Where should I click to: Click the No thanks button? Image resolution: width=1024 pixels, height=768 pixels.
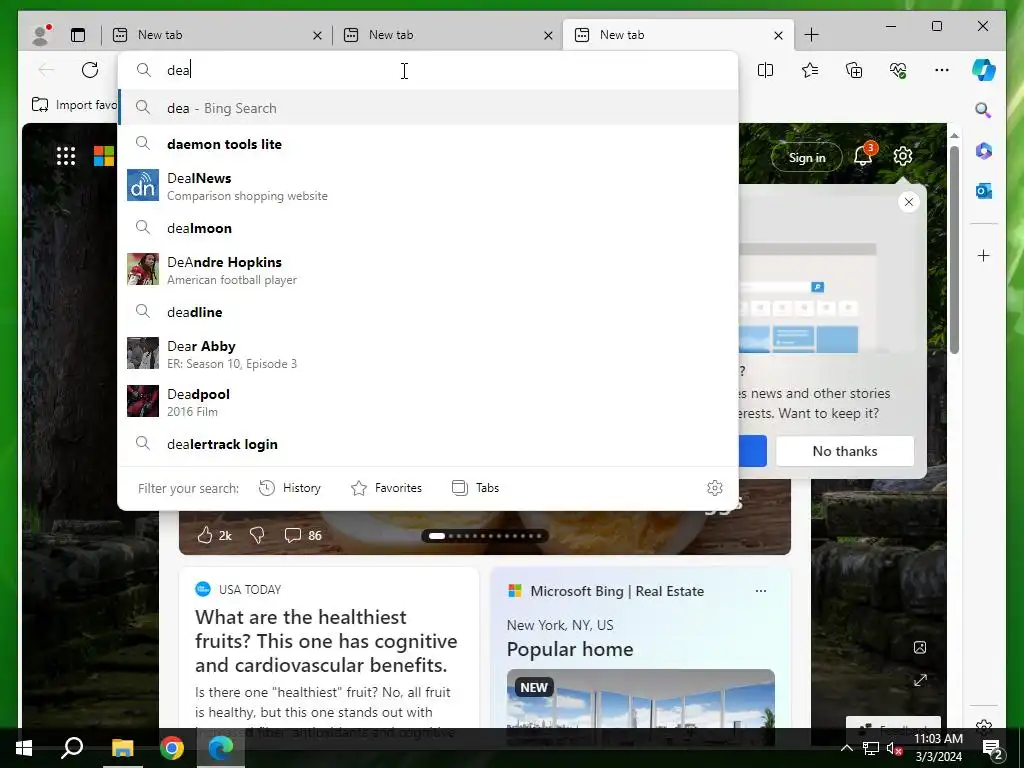[x=844, y=451]
